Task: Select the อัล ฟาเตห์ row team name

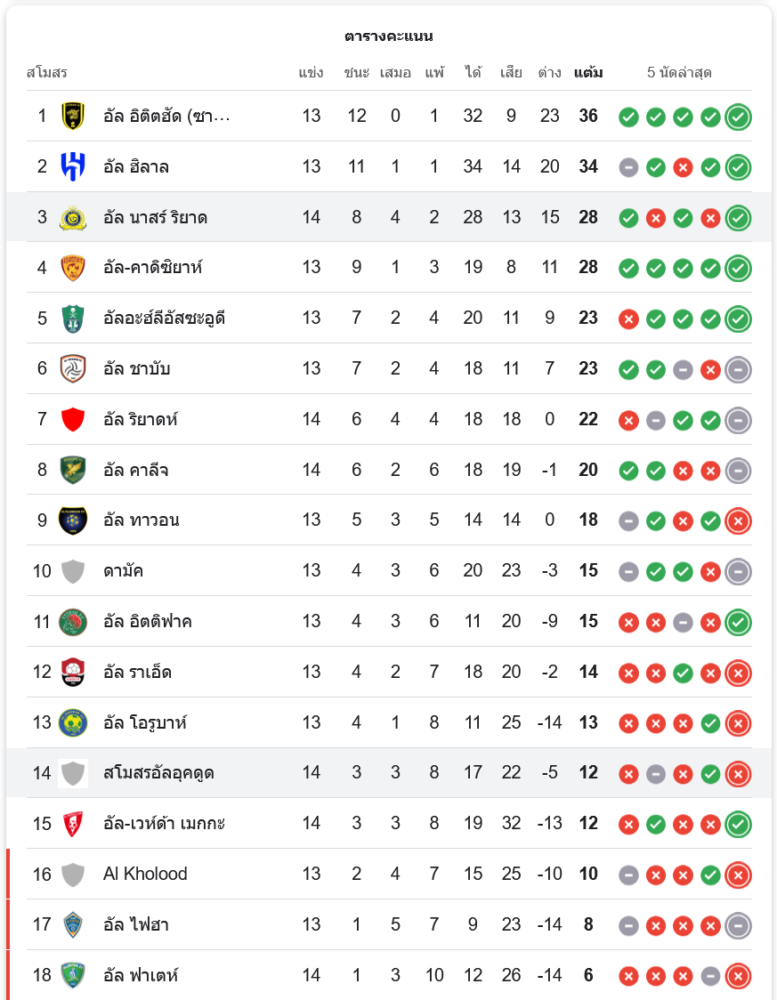Action: tap(141, 975)
